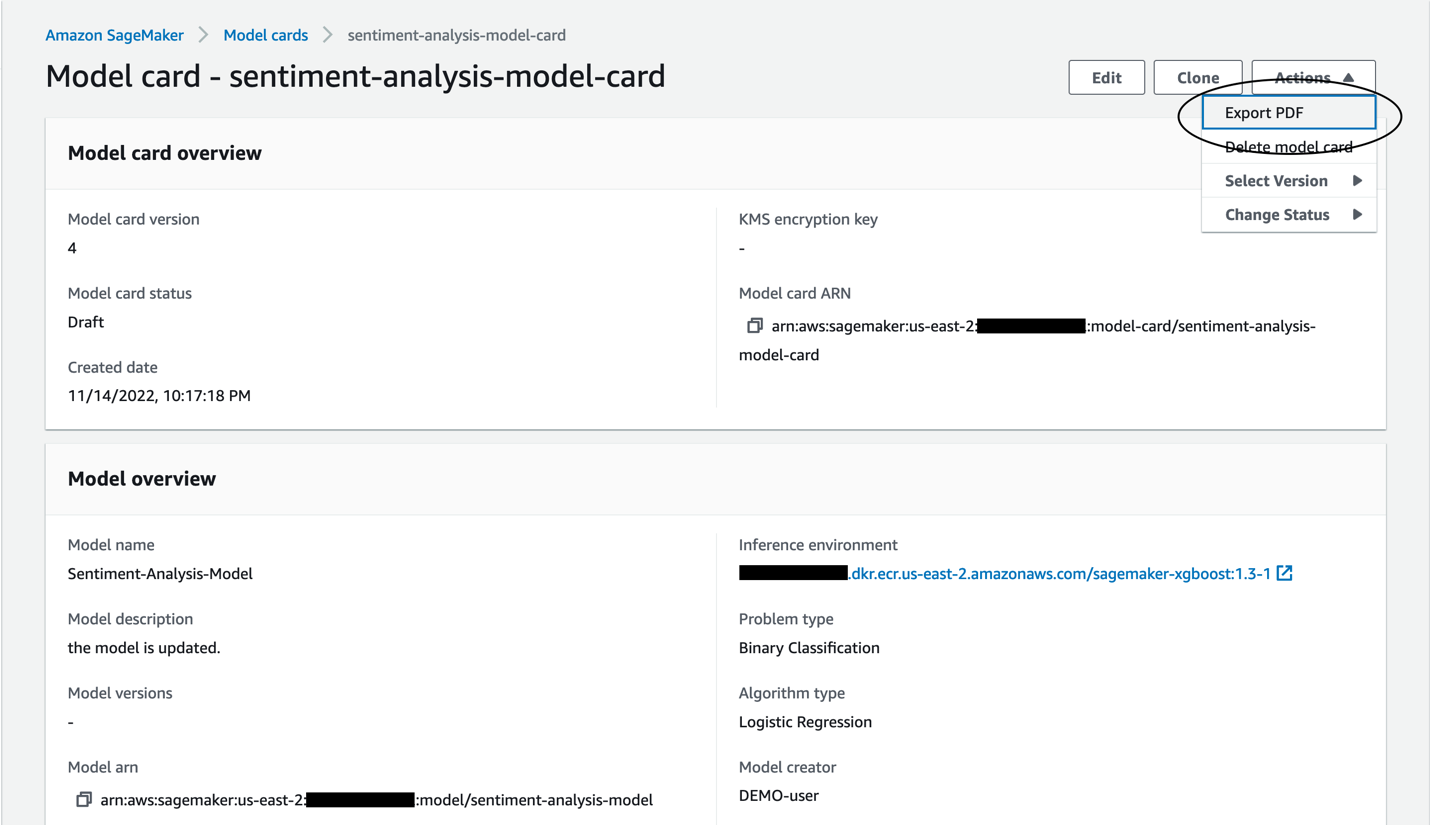
Task: Click the breadcrumb chevron after Amazon SageMaker
Action: pyautogui.click(x=204, y=35)
